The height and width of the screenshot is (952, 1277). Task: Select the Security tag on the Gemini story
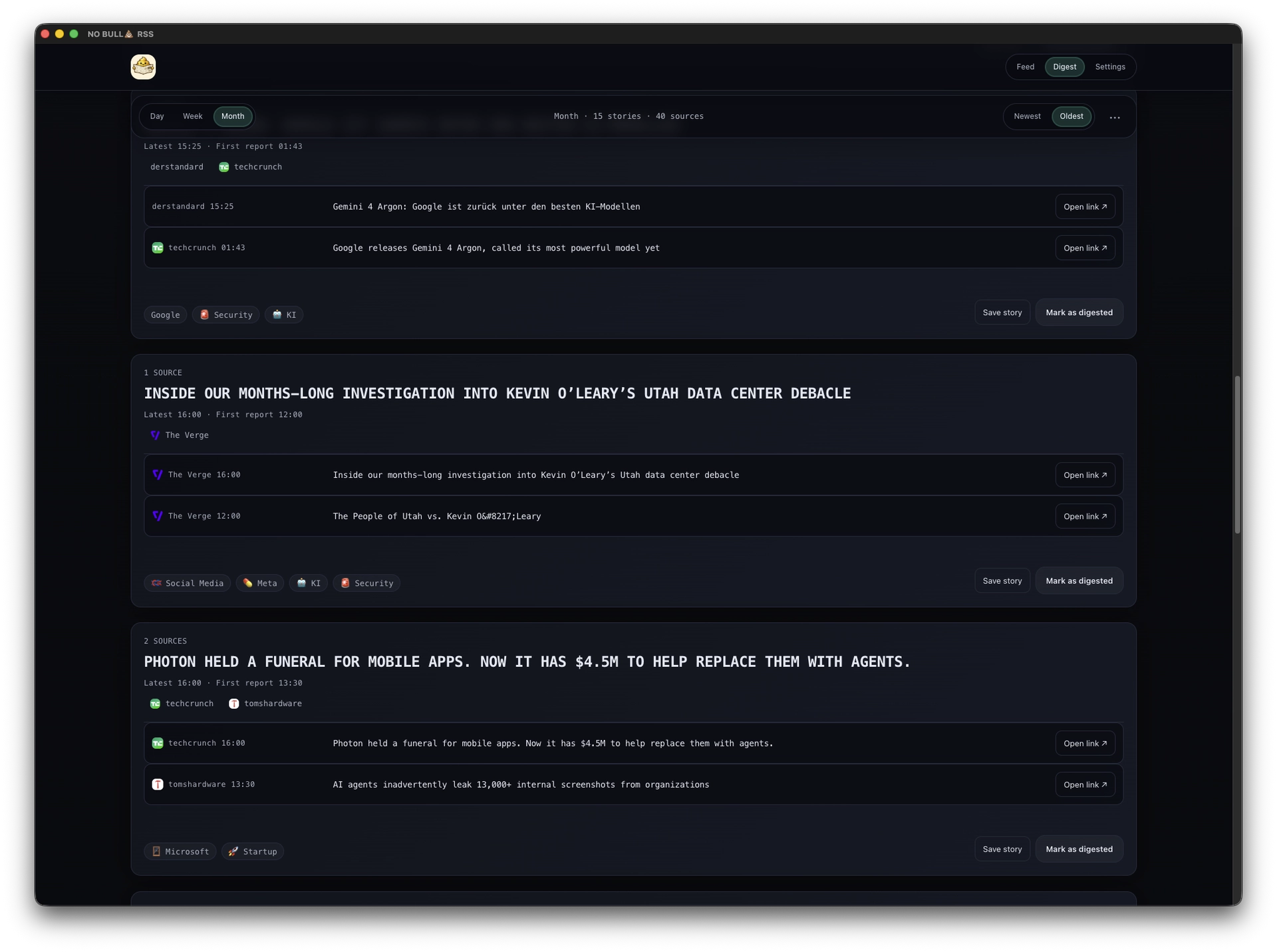pyautogui.click(x=226, y=314)
